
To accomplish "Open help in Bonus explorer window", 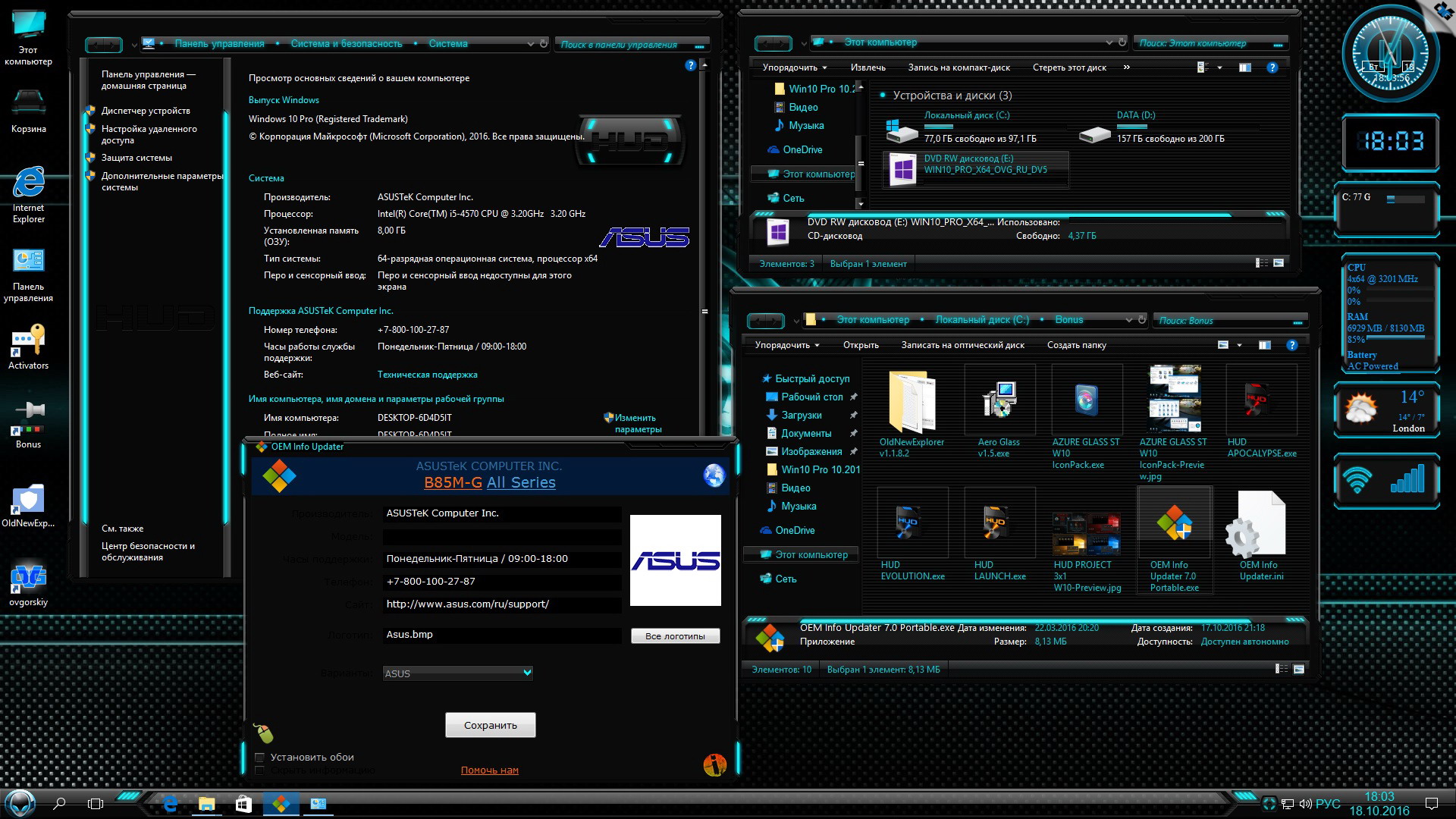I will pos(1292,345).
